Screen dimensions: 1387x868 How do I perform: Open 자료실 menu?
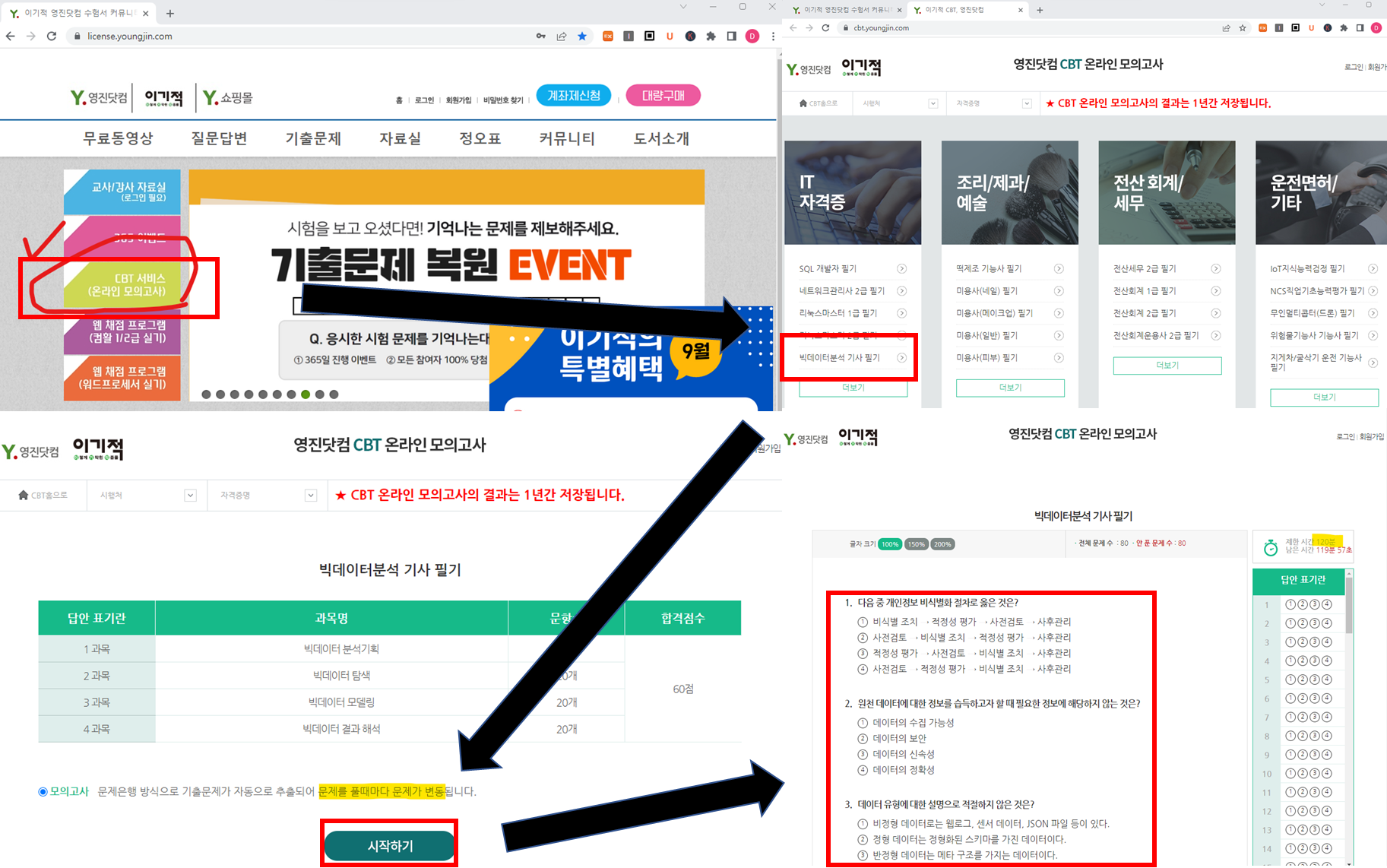click(401, 139)
